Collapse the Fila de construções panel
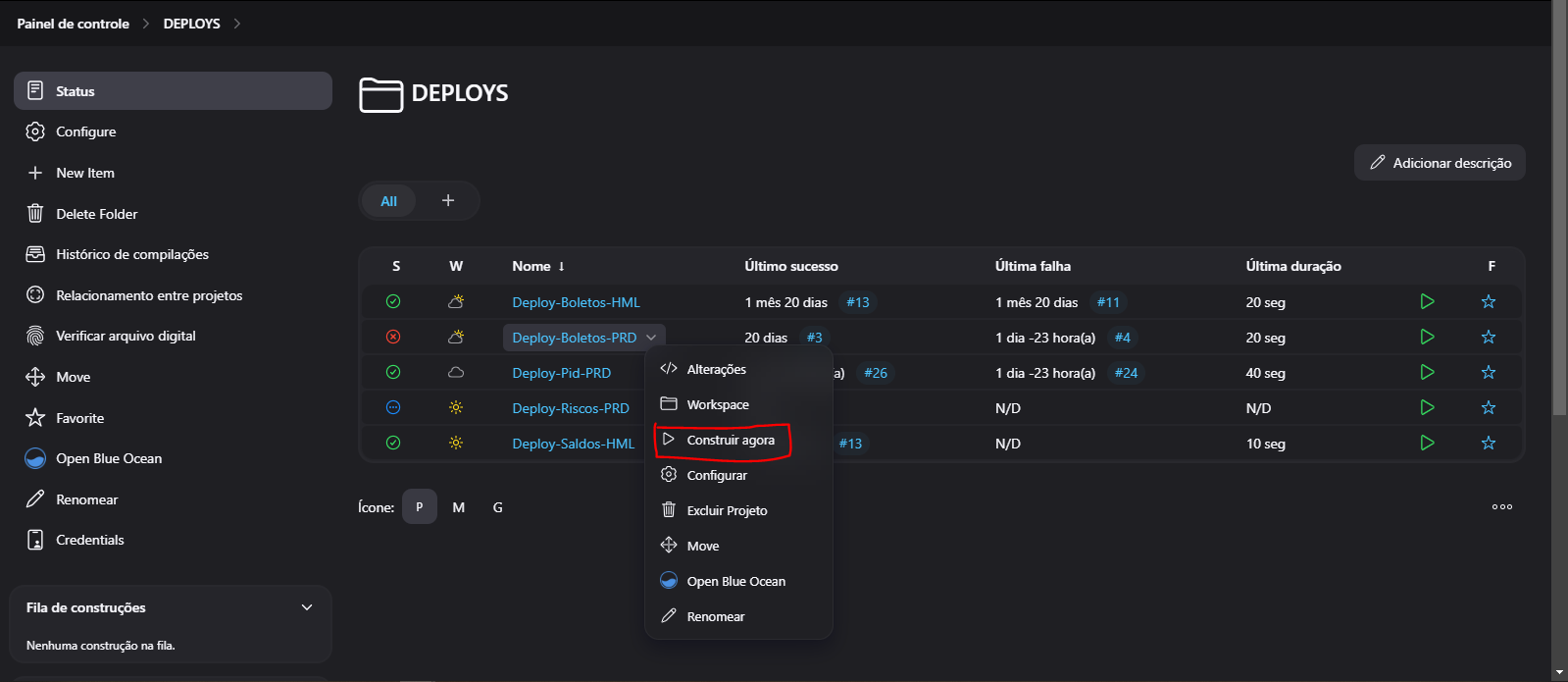This screenshot has height=682, width=1568. pos(307,608)
